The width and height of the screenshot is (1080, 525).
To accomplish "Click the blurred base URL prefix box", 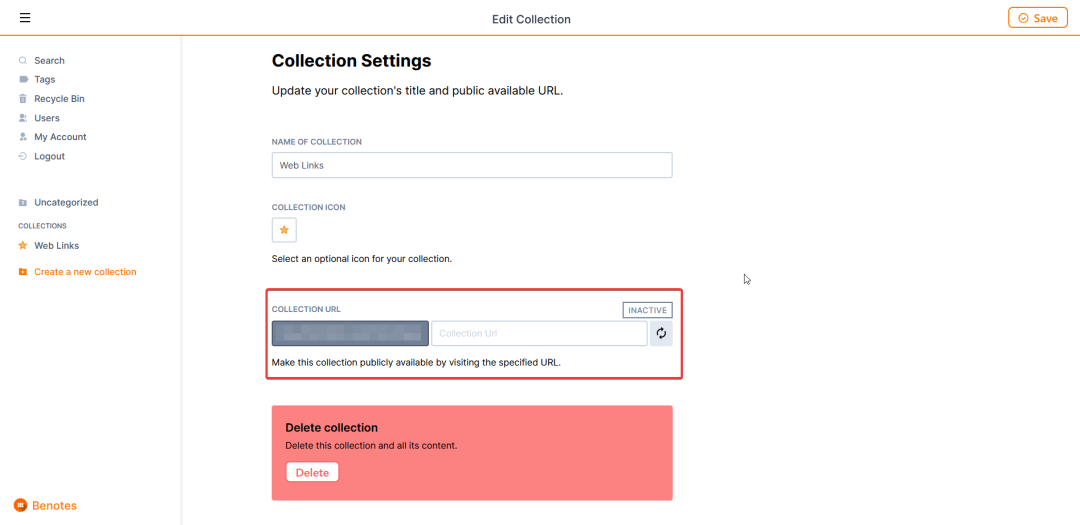I will [x=351, y=333].
